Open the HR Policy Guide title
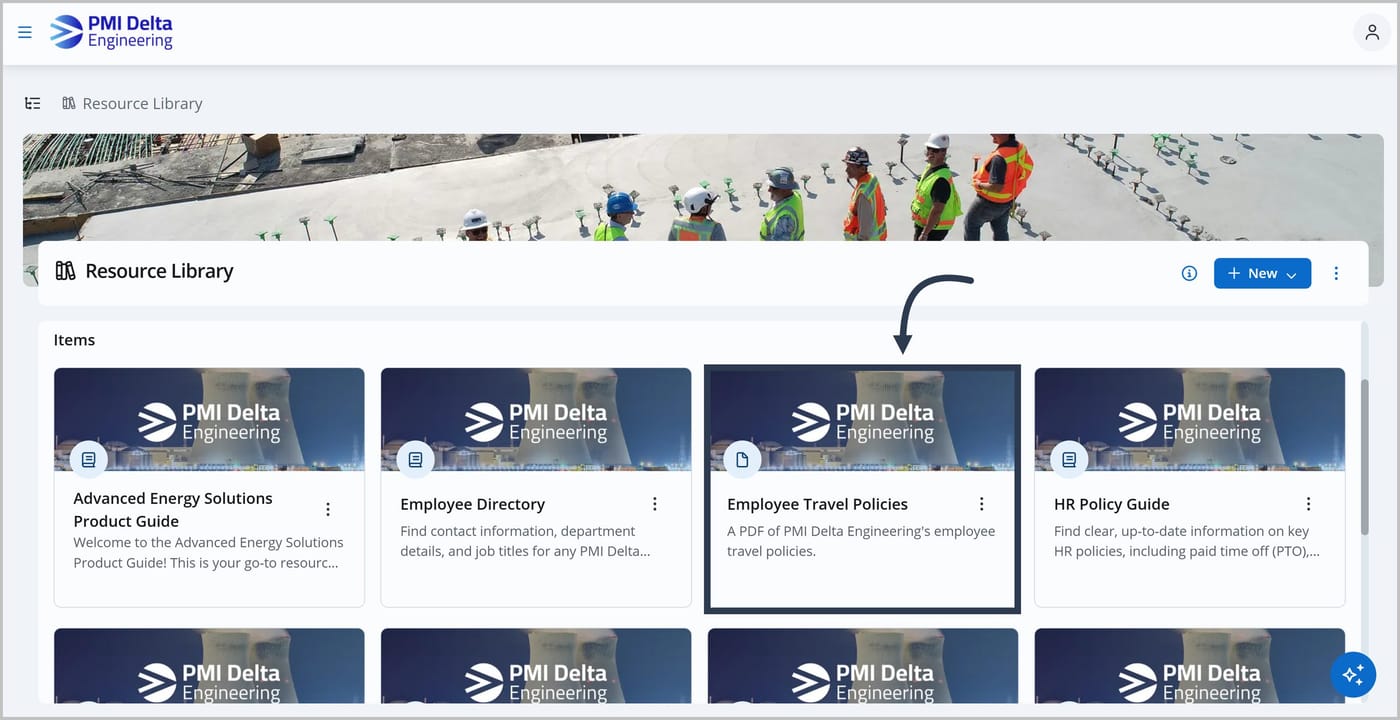 (x=1111, y=504)
